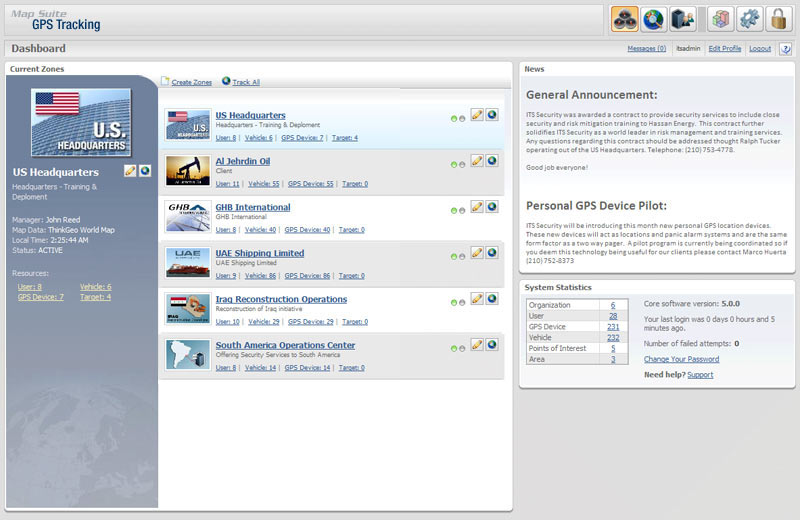Open Vehicle count 232 in statistics

pyautogui.click(x=613, y=338)
